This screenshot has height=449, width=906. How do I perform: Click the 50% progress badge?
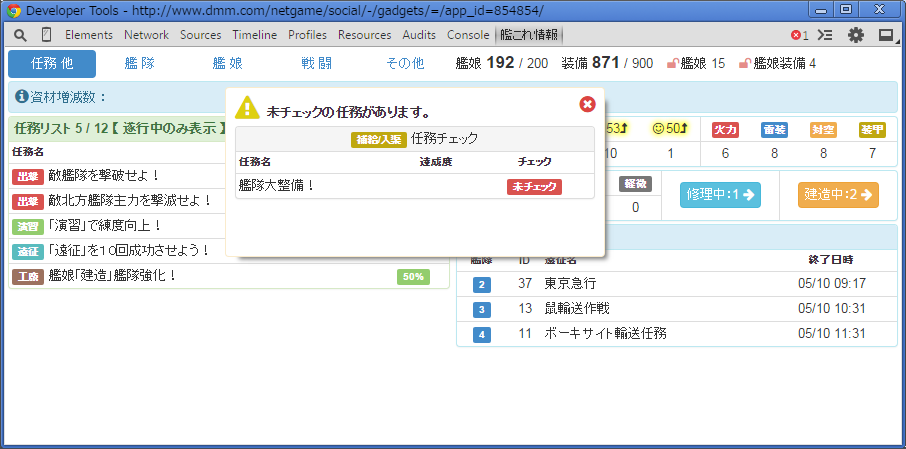(x=413, y=277)
